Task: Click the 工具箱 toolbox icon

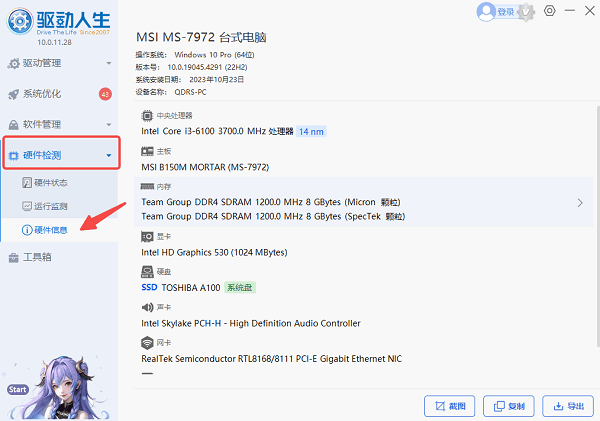Action: click(14, 258)
